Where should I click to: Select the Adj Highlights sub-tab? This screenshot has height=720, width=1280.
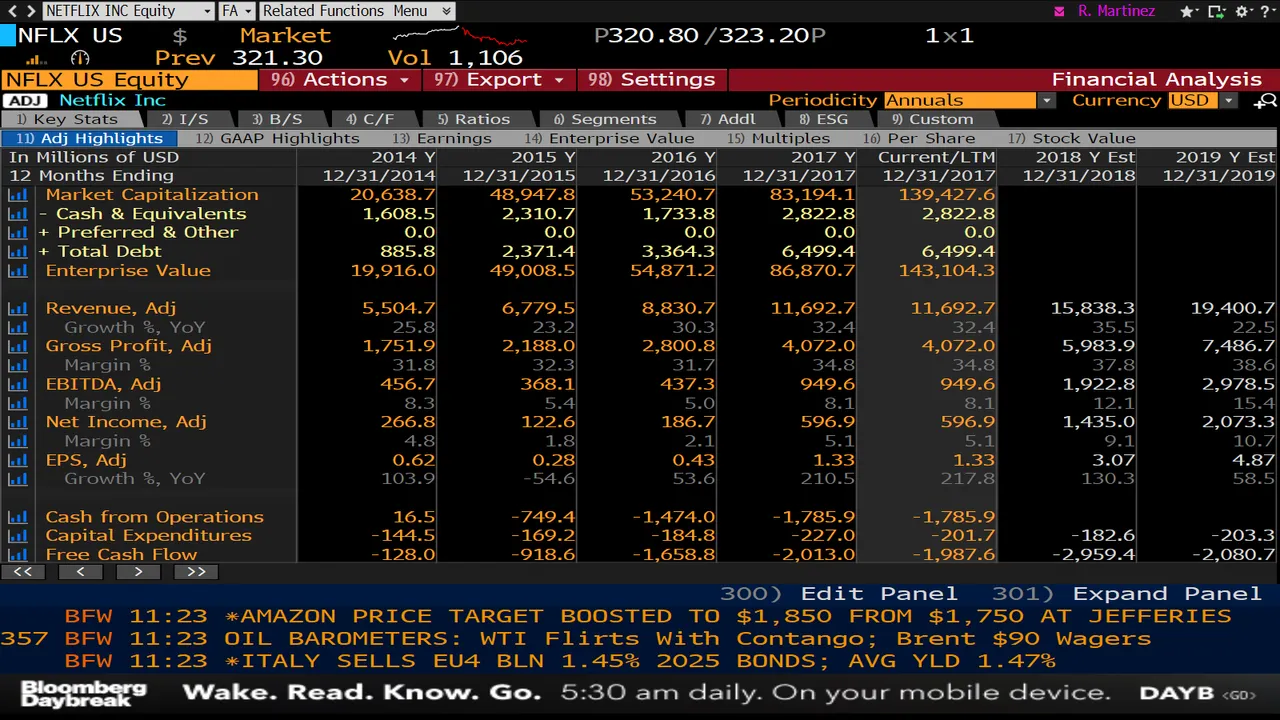click(x=89, y=138)
